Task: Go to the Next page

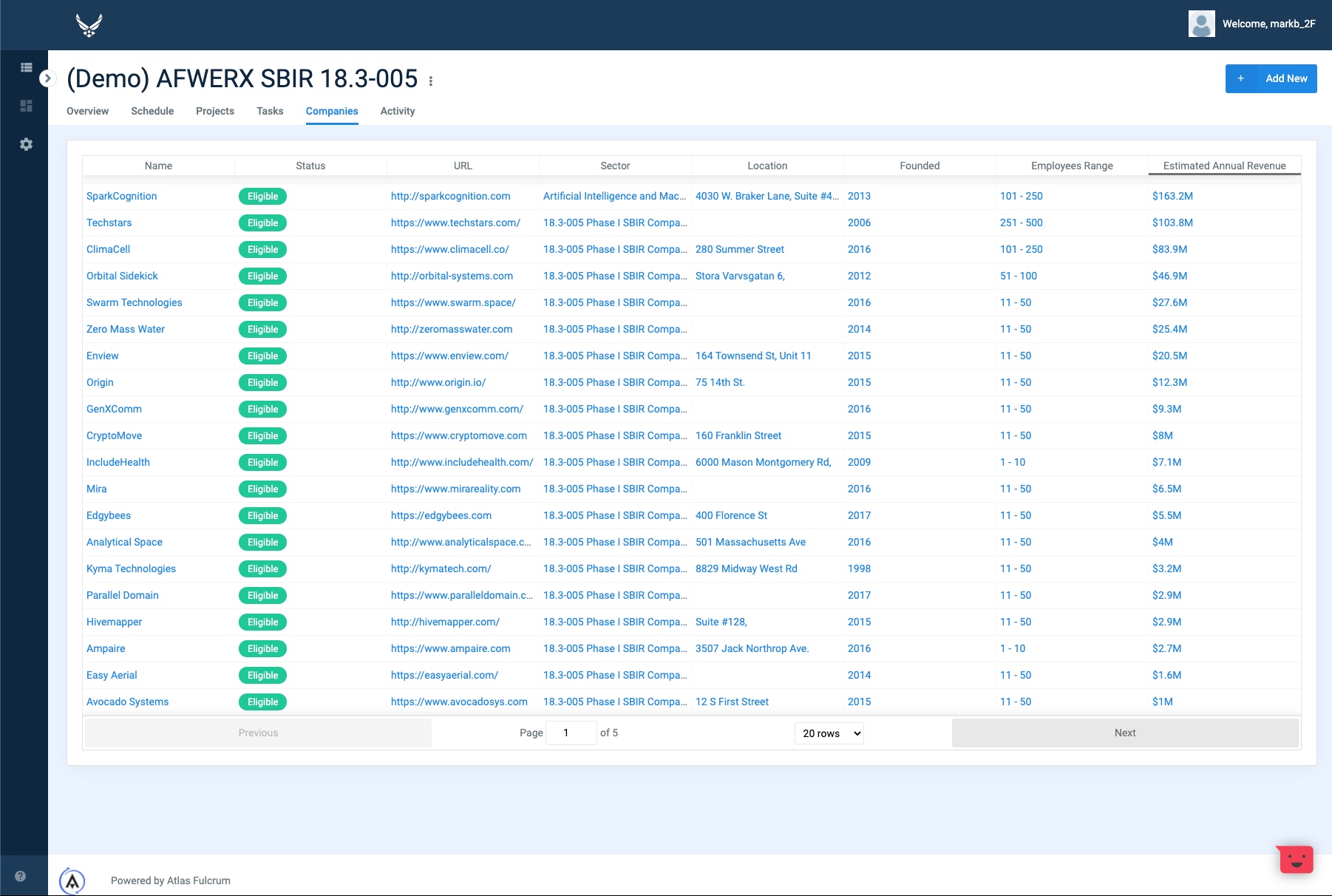Action: tap(1124, 733)
